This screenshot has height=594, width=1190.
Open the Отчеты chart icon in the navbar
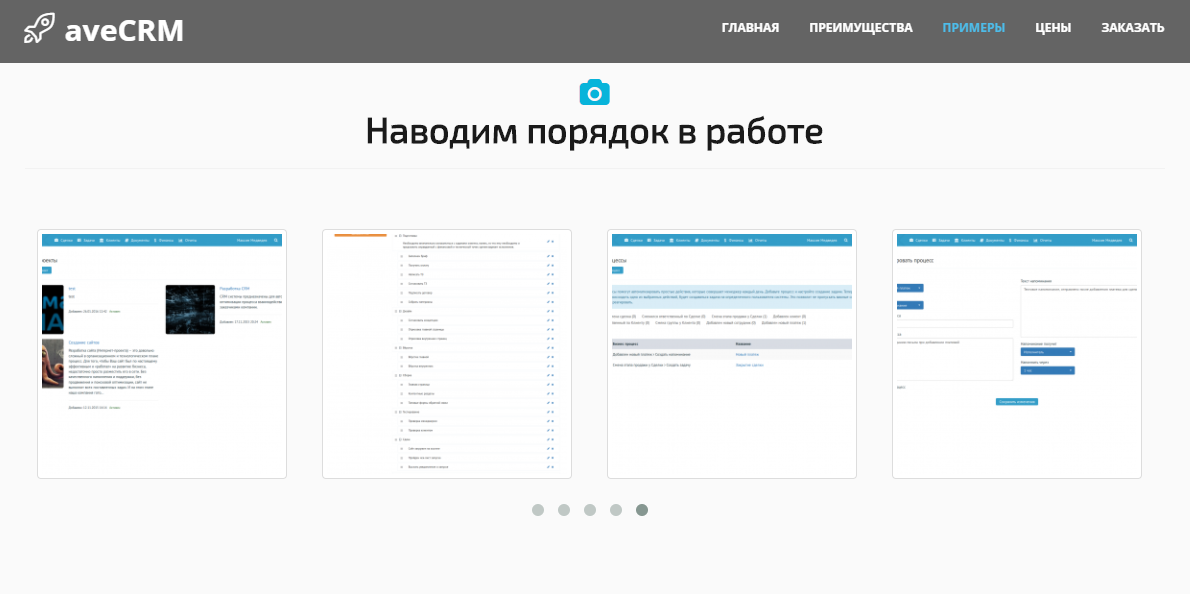(181, 240)
